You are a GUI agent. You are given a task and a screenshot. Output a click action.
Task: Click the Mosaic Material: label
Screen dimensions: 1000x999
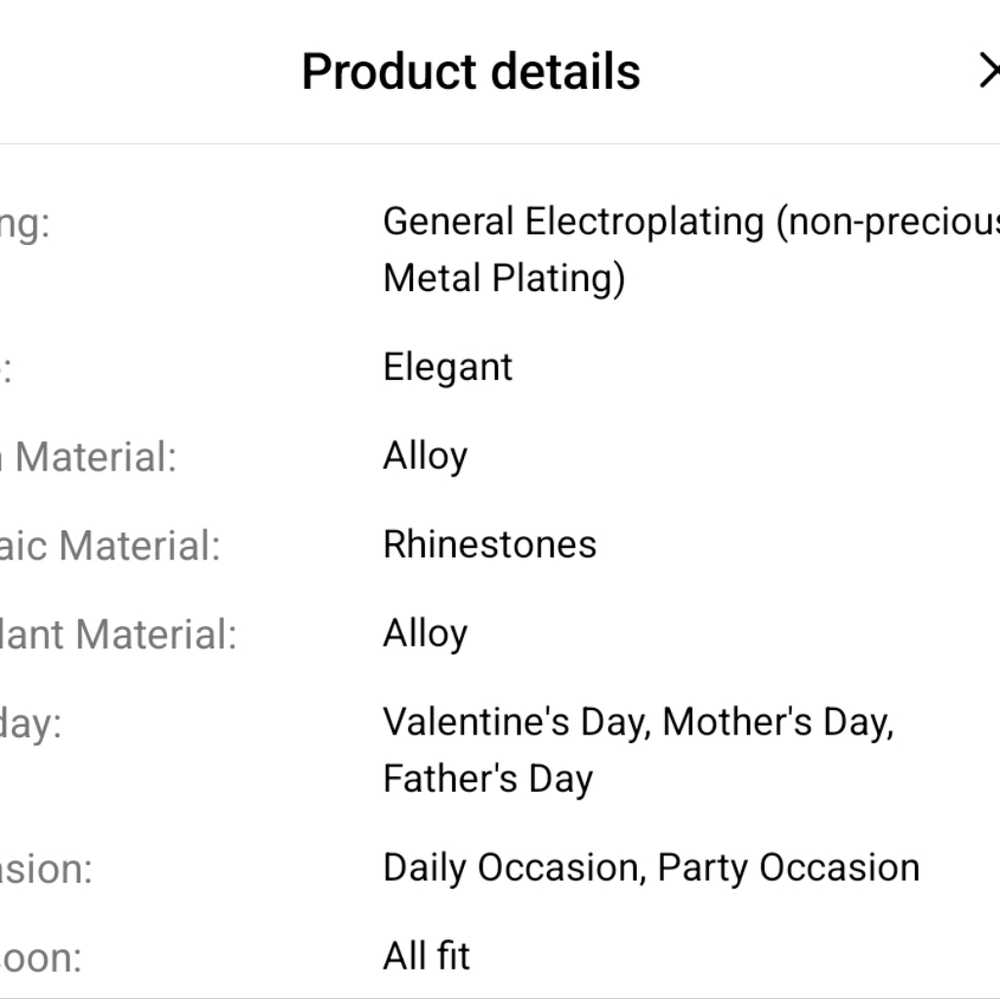(110, 546)
